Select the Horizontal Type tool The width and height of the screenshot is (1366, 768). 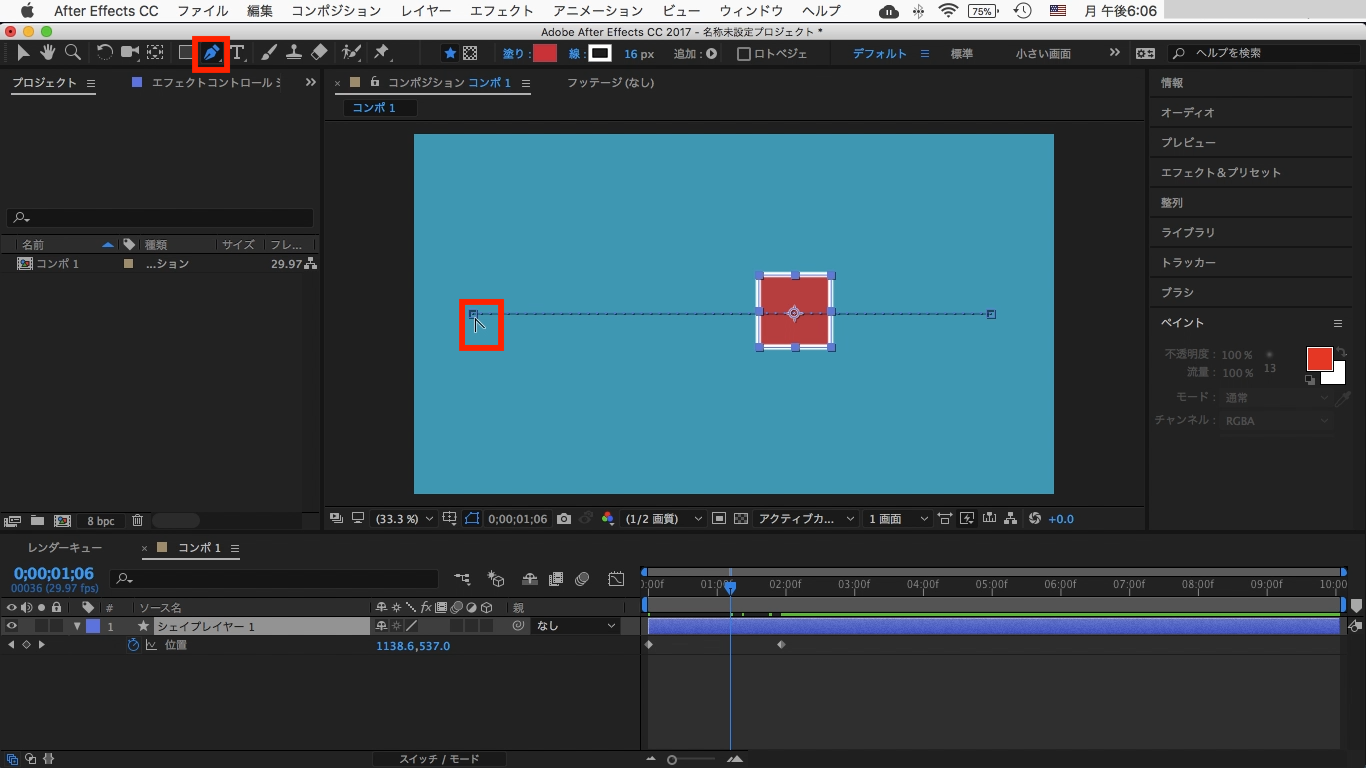pos(237,53)
